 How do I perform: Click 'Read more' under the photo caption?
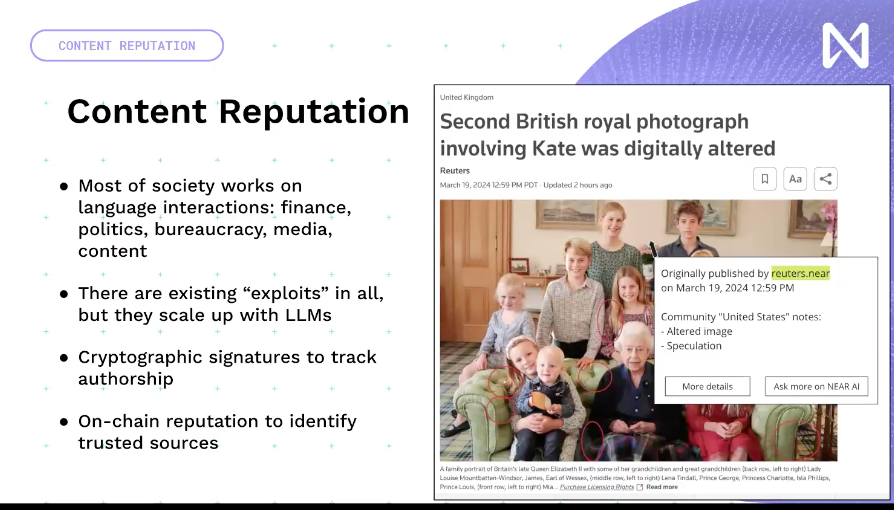(x=662, y=487)
